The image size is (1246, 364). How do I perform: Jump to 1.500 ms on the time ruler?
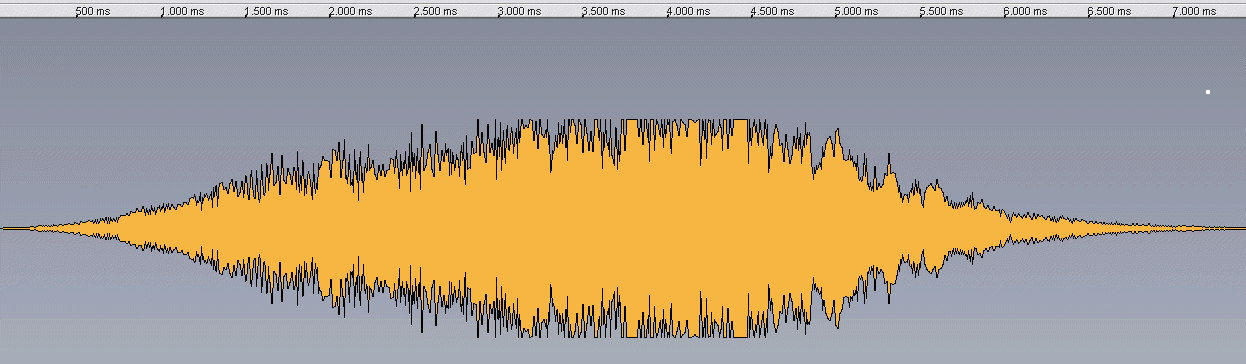coord(266,12)
